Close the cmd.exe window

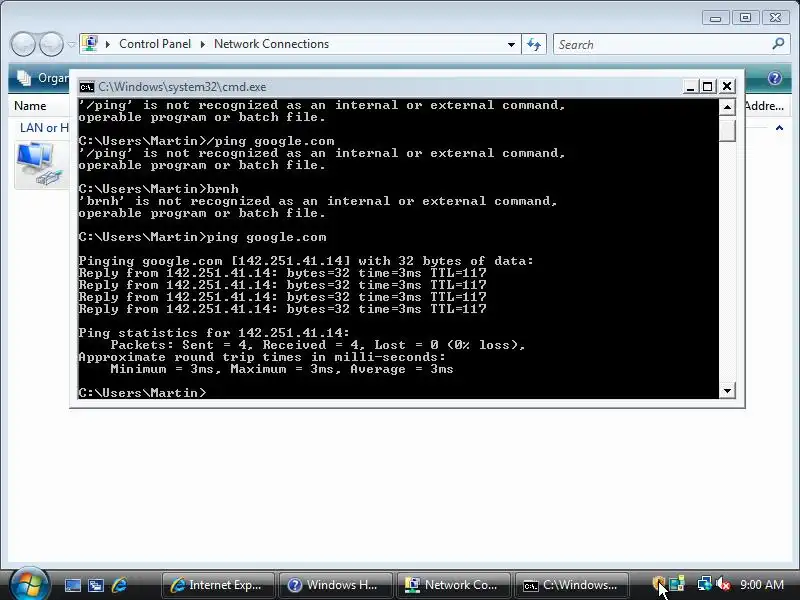pos(727,87)
